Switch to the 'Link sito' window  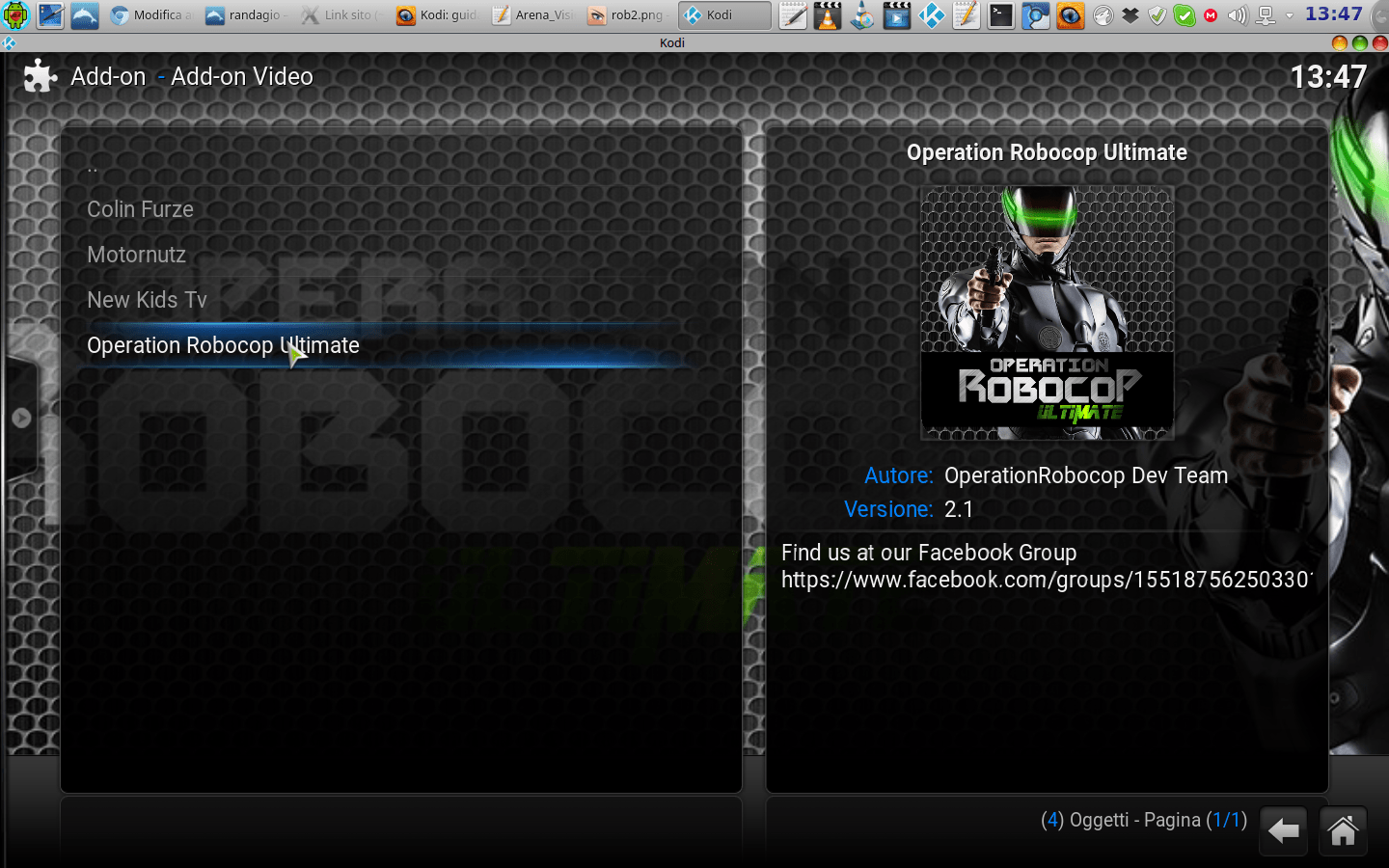click(341, 15)
